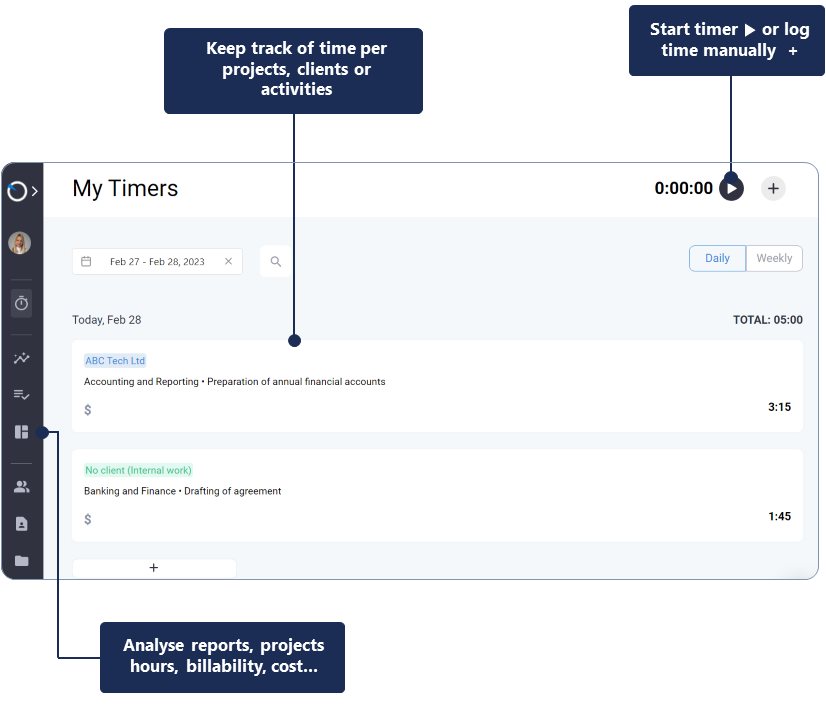Open the contact document icon in the sidebar

point(22,524)
